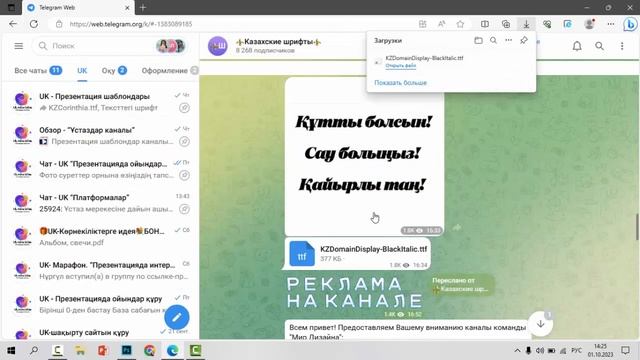Click the forward arrow beside image message
Image resolution: width=640 pixels, height=360 pixels.
pyautogui.click(x=457, y=227)
